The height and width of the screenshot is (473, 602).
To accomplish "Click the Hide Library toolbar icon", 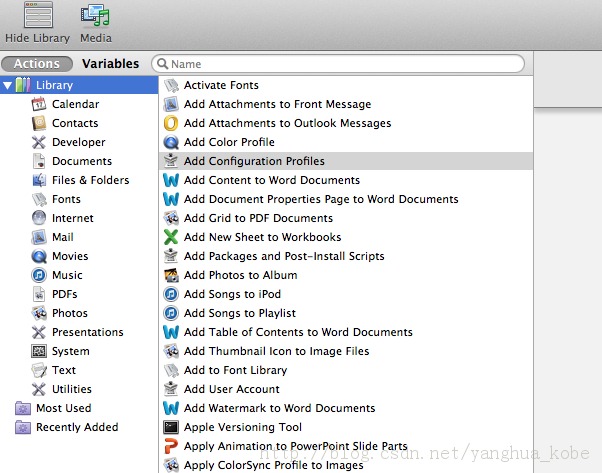I will click(x=38, y=15).
